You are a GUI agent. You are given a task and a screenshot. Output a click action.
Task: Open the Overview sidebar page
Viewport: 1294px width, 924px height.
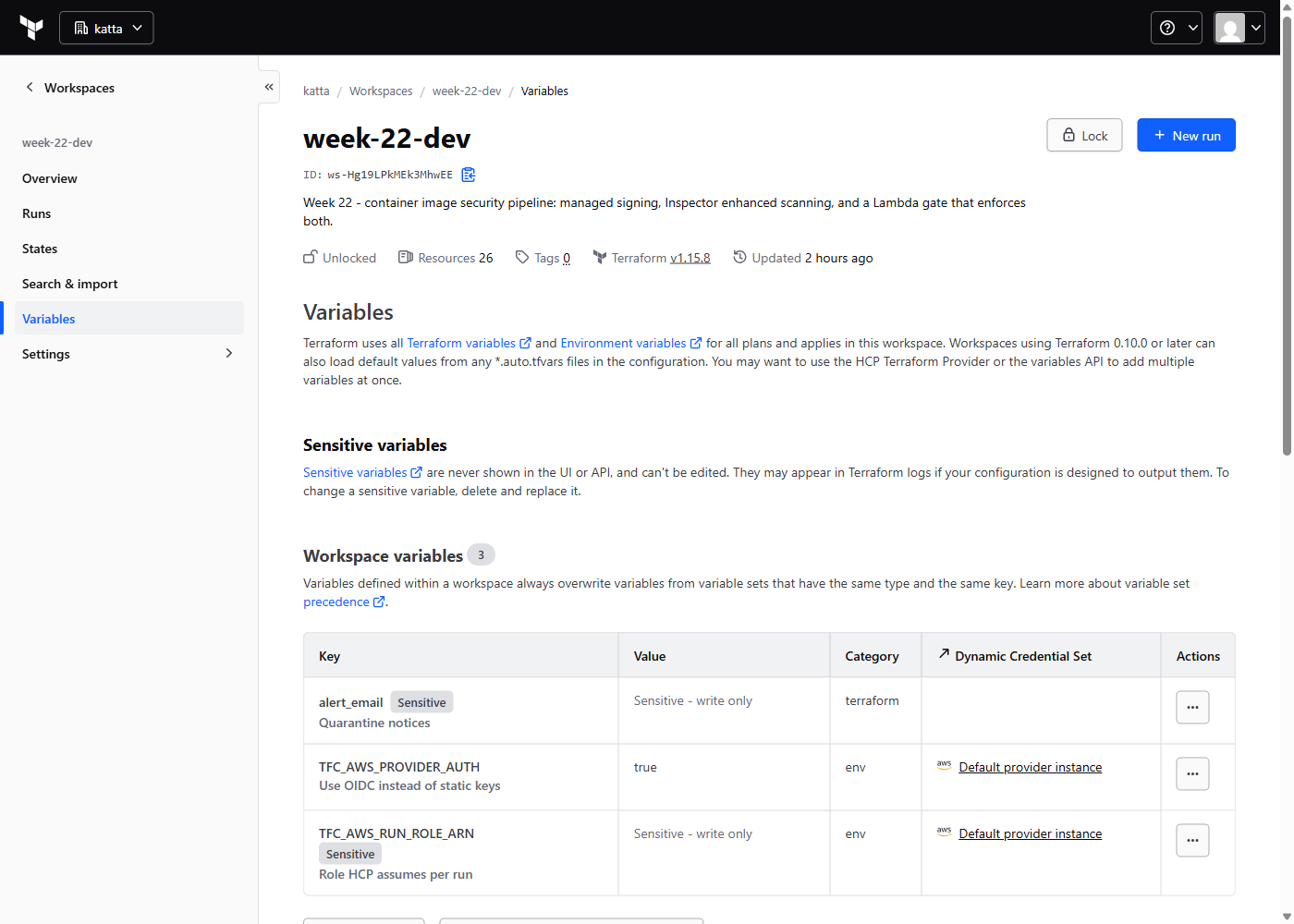tap(50, 178)
